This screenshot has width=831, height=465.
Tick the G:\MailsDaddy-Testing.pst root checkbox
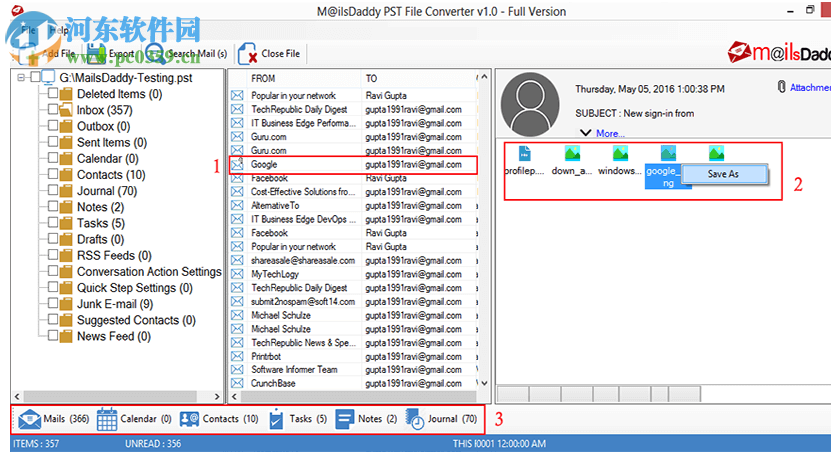tap(35, 77)
